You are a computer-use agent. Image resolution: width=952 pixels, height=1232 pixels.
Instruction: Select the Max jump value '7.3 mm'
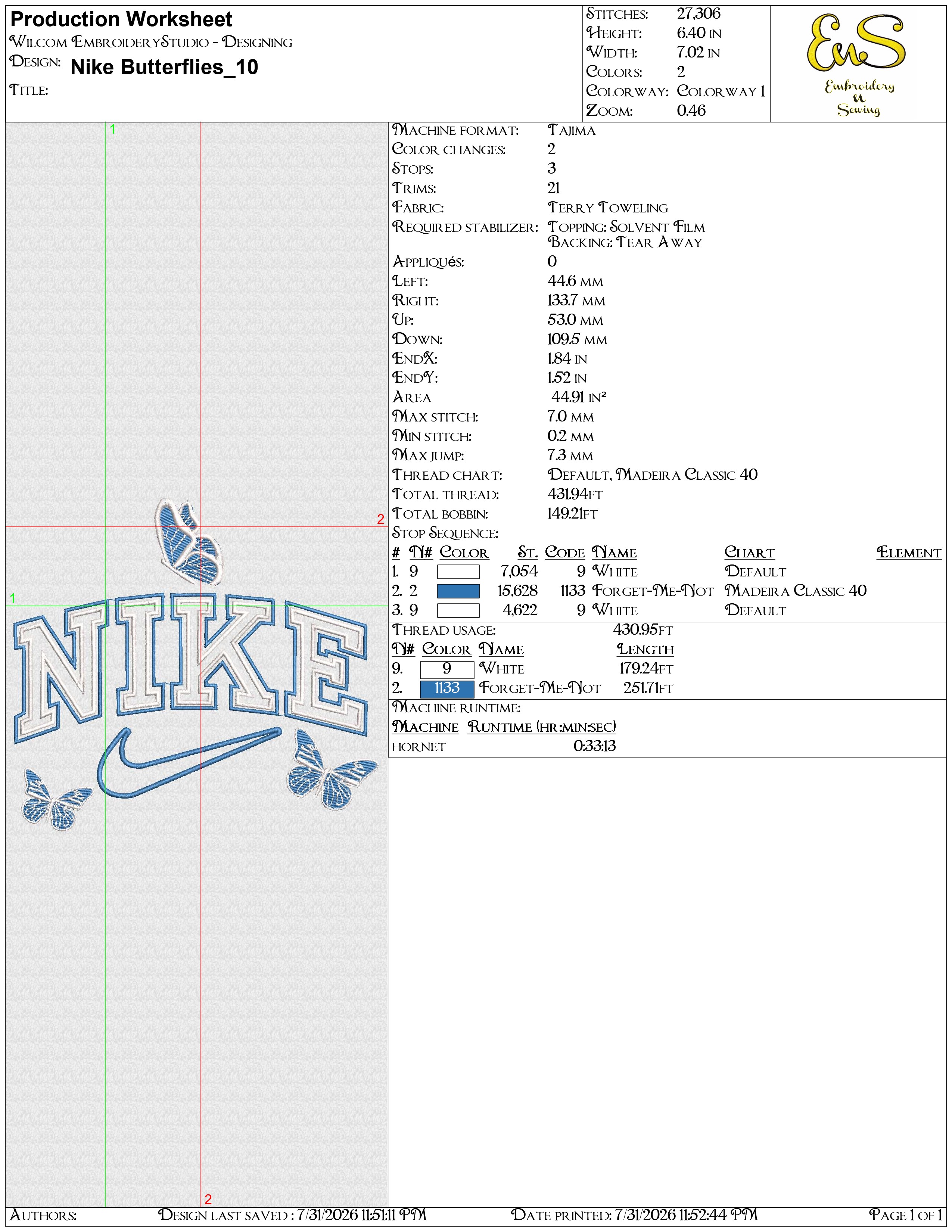point(571,455)
